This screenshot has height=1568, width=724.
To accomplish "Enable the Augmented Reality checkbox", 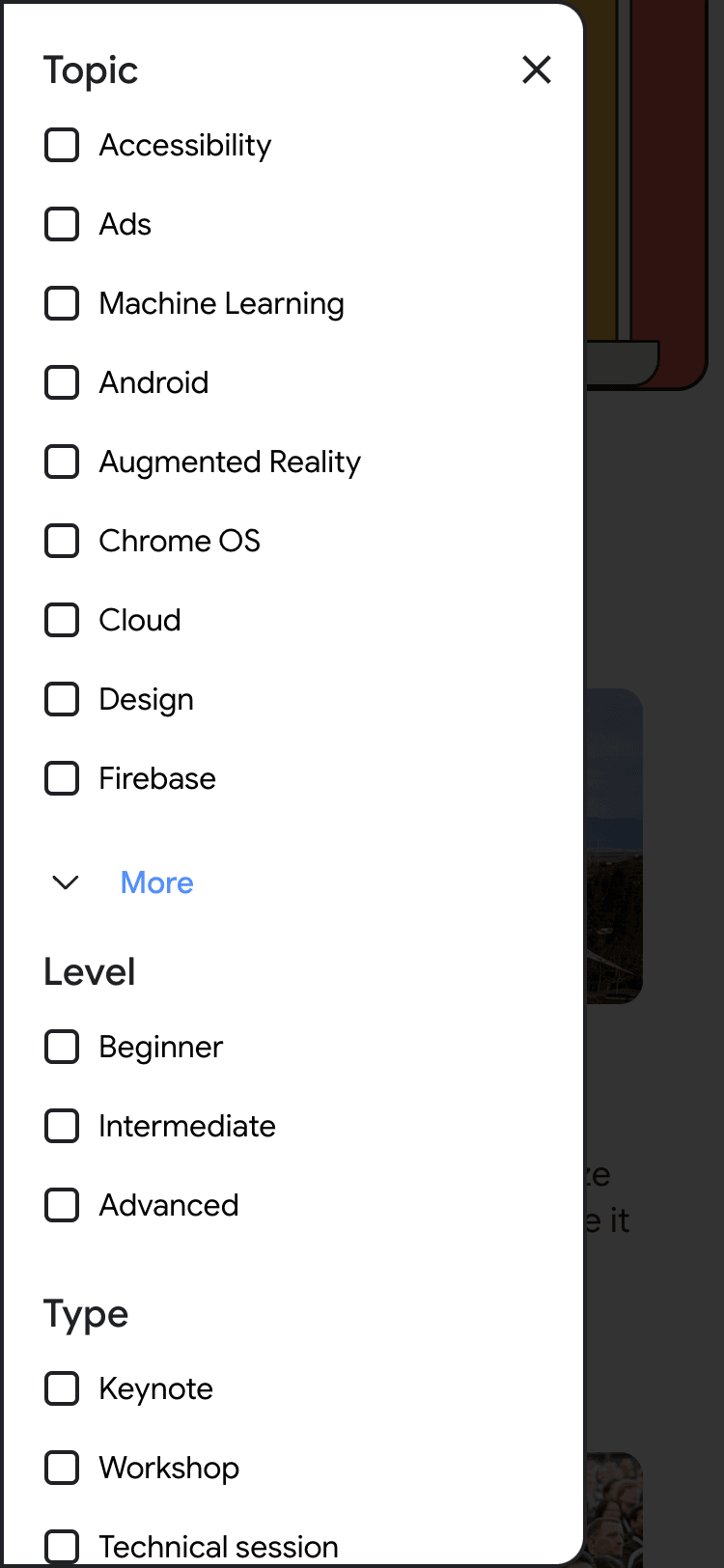I will 62,462.
